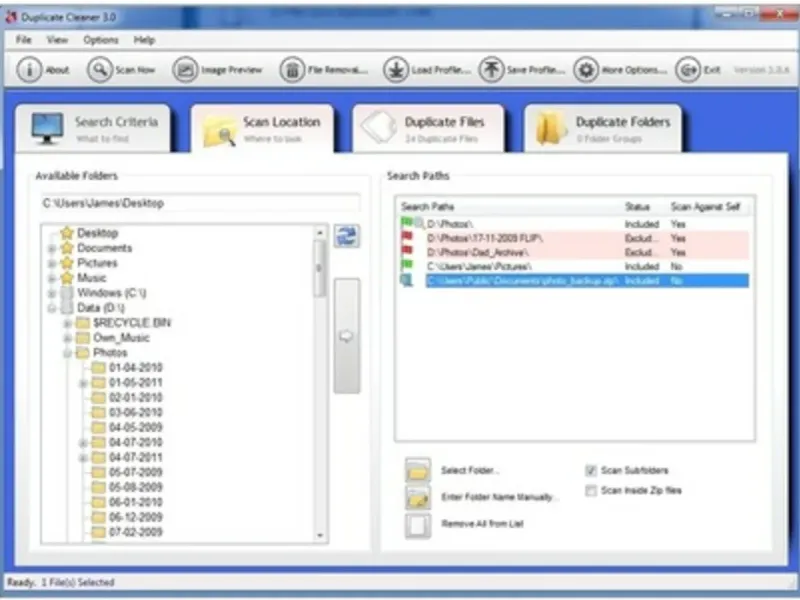Expand the Windows (C:) drive node

click(52, 293)
